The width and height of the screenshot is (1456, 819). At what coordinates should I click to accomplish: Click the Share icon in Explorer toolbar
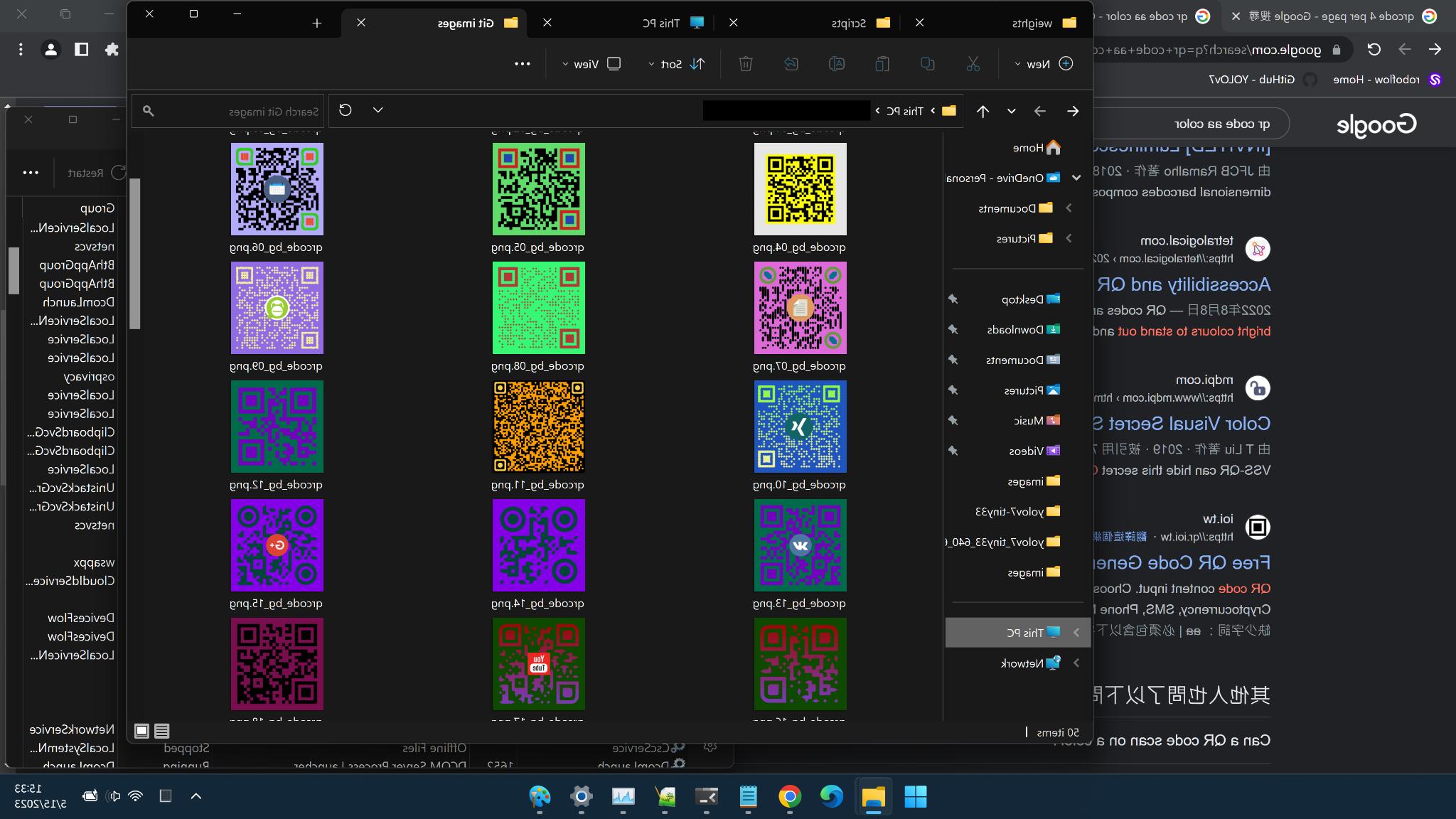coord(791,64)
